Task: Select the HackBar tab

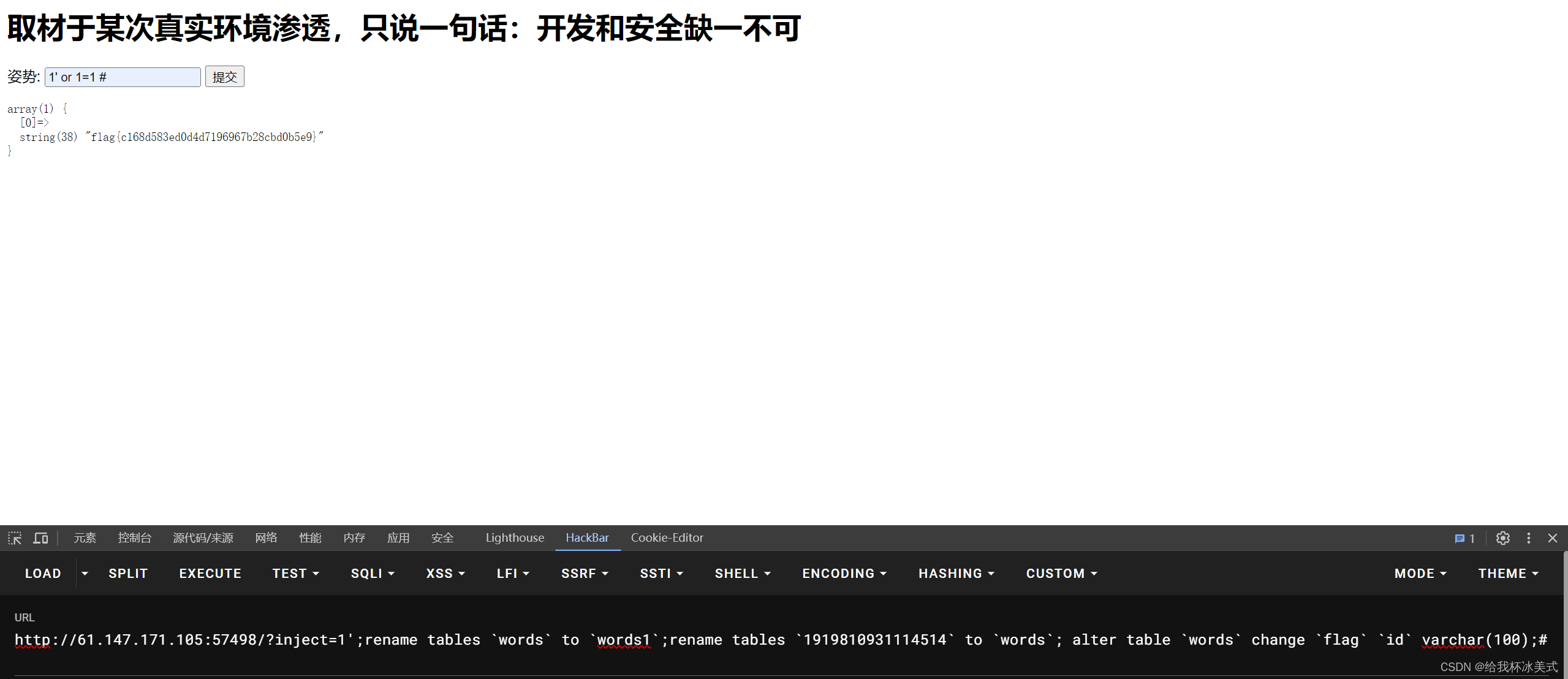Action: point(587,538)
